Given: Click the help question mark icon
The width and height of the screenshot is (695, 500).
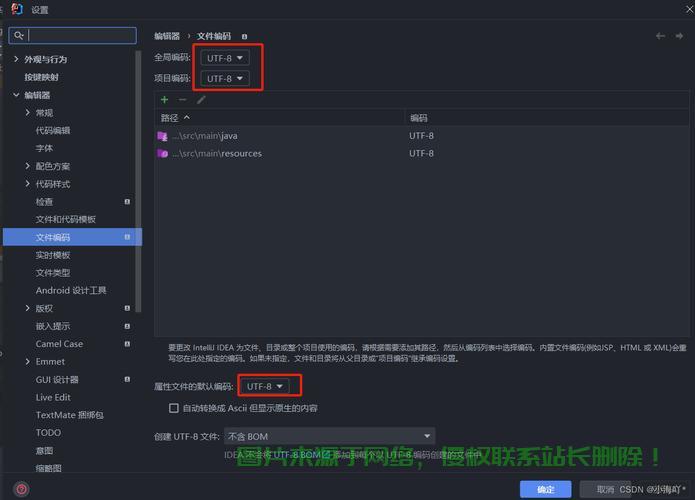Looking at the screenshot, I should click(x=21, y=489).
